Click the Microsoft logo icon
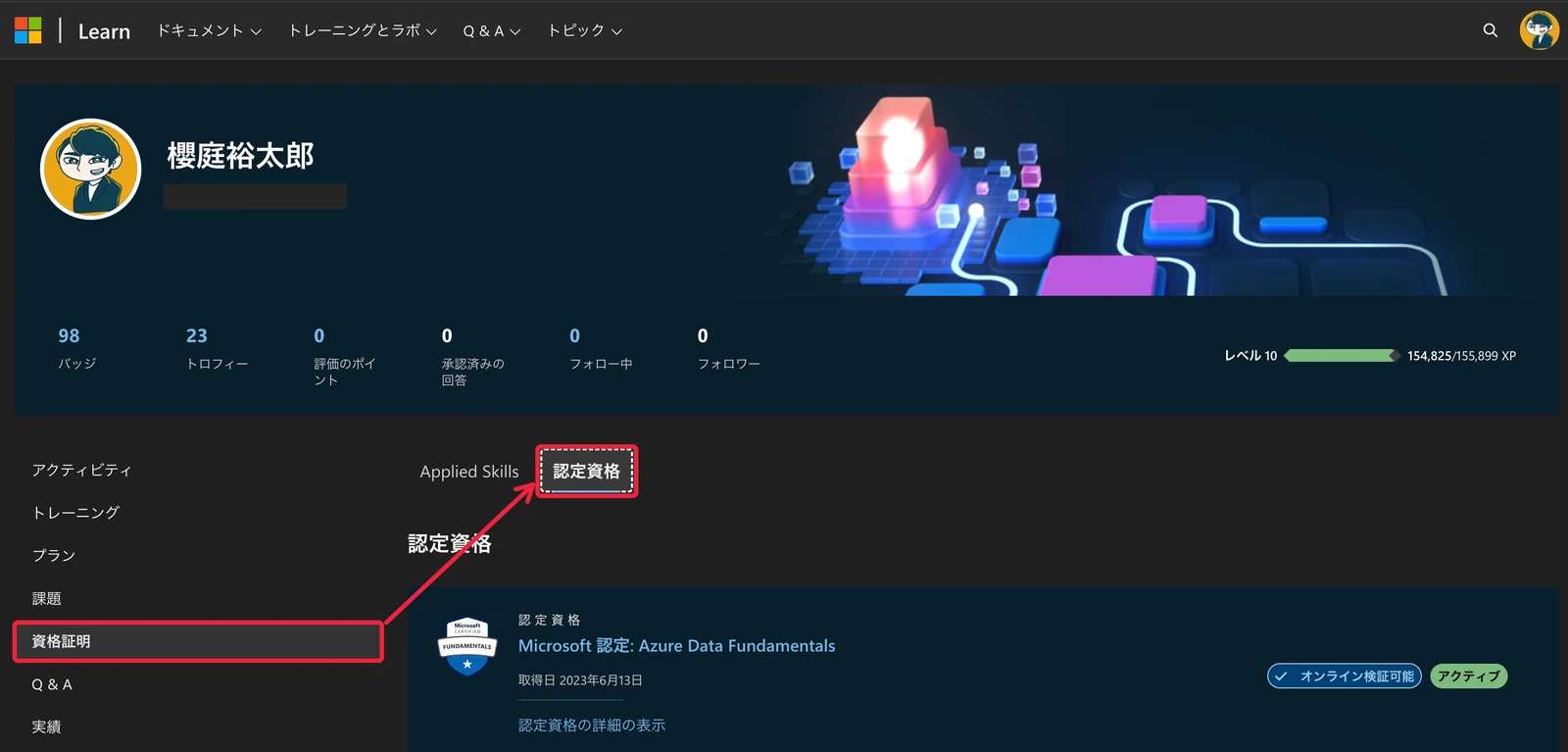Screen dimensions: 1568x752 click(28, 30)
